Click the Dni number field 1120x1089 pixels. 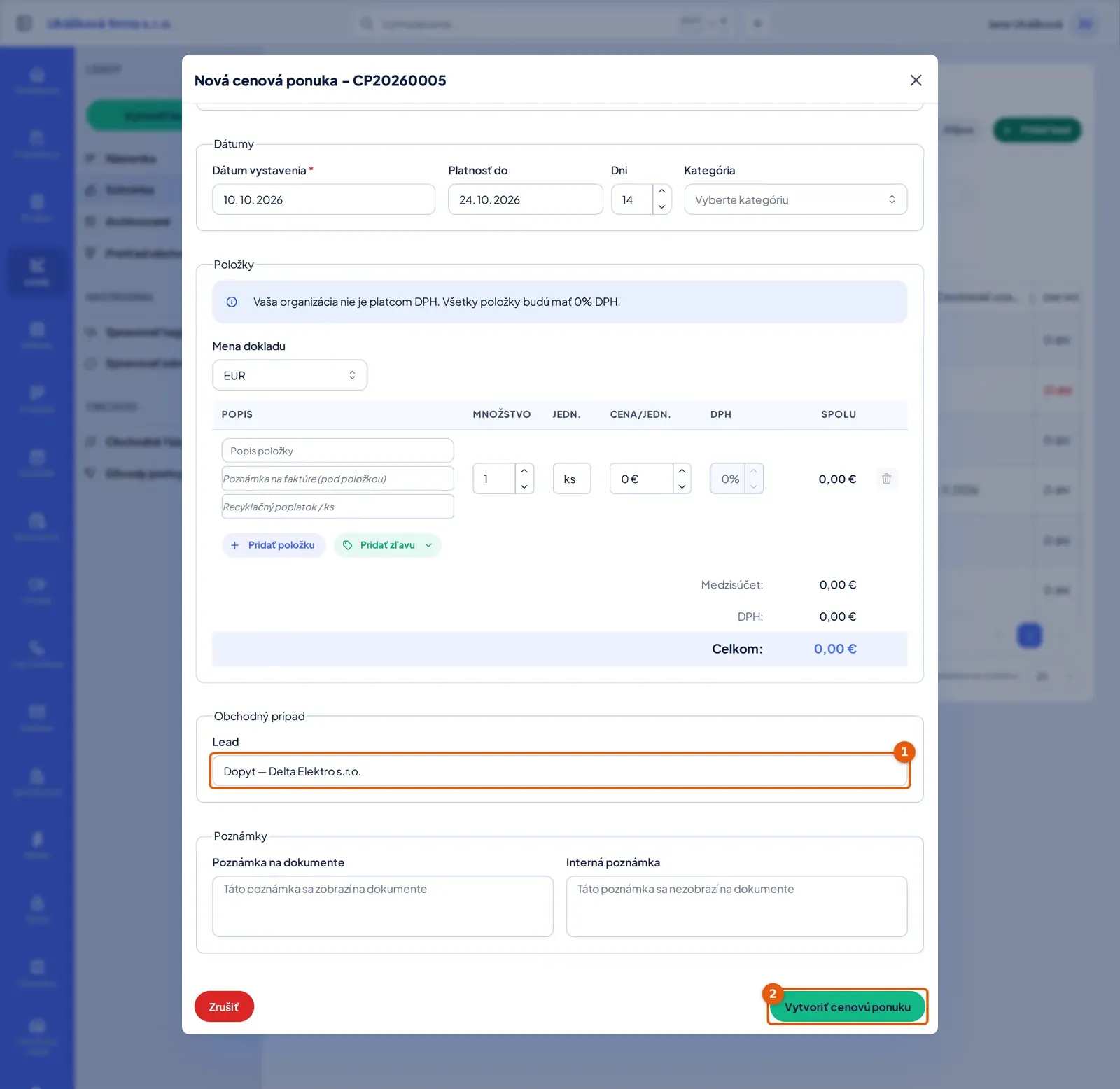(x=633, y=199)
